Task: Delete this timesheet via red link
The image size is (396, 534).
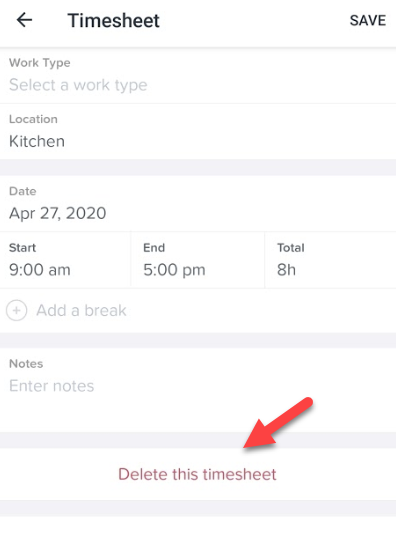Action: click(197, 474)
